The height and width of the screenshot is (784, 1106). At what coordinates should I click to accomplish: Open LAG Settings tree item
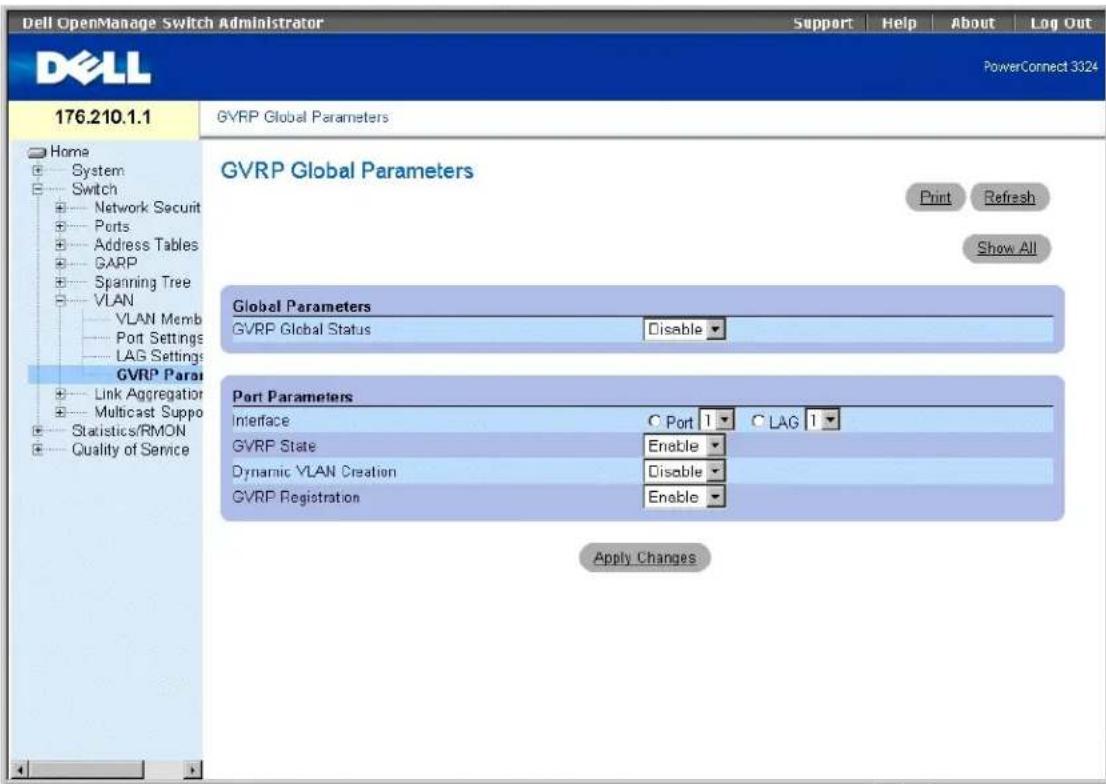pyautogui.click(x=159, y=356)
